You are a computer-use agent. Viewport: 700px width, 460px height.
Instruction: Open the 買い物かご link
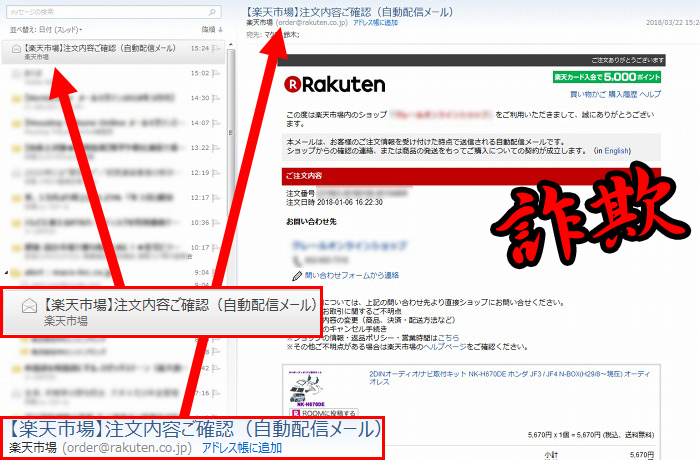pos(588,94)
